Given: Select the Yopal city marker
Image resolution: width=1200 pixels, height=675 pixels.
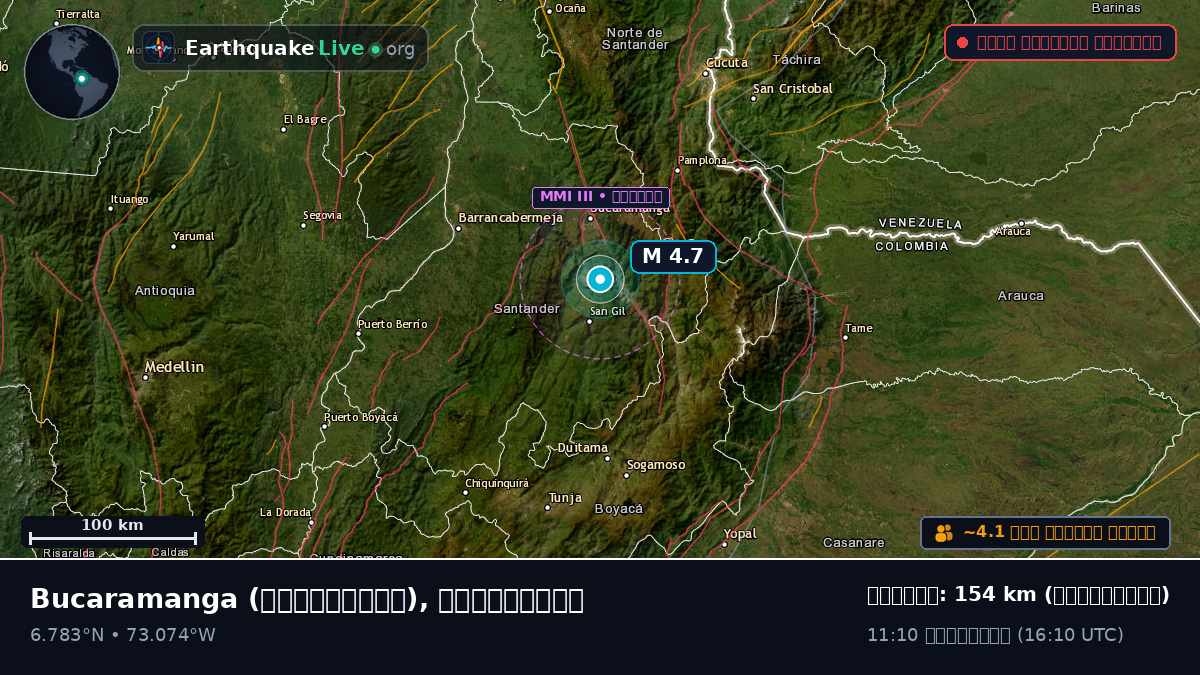Looking at the screenshot, I should (725, 544).
